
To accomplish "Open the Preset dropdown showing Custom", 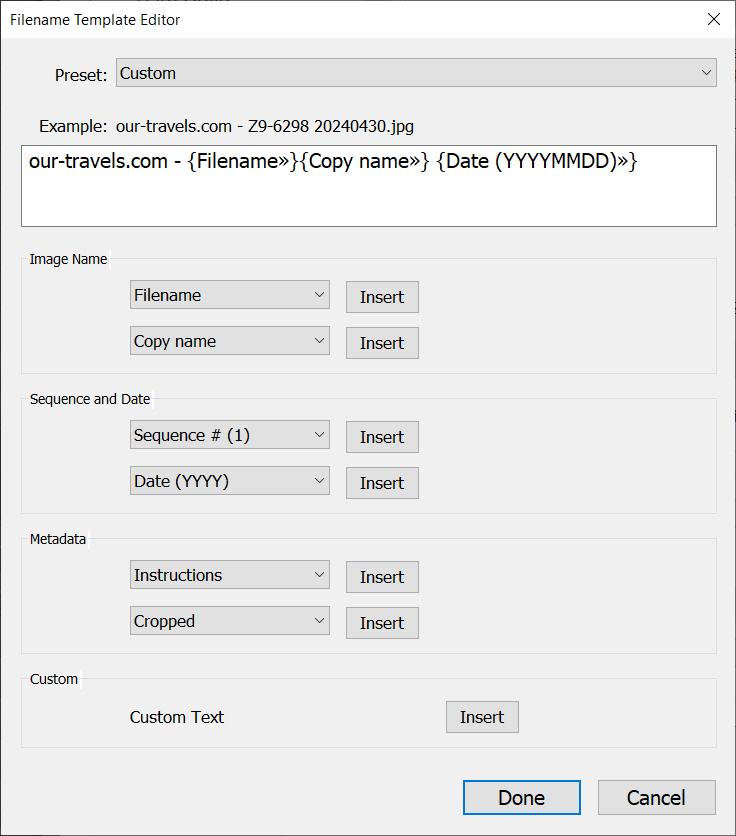I will (416, 73).
